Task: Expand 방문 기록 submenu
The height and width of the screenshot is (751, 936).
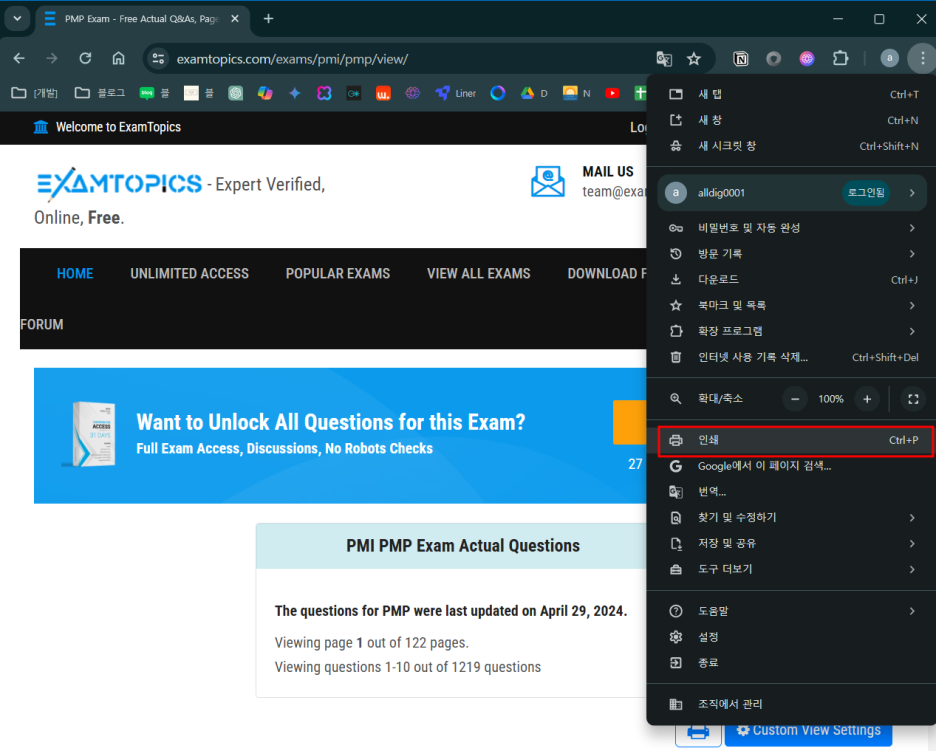Action: (x=793, y=254)
